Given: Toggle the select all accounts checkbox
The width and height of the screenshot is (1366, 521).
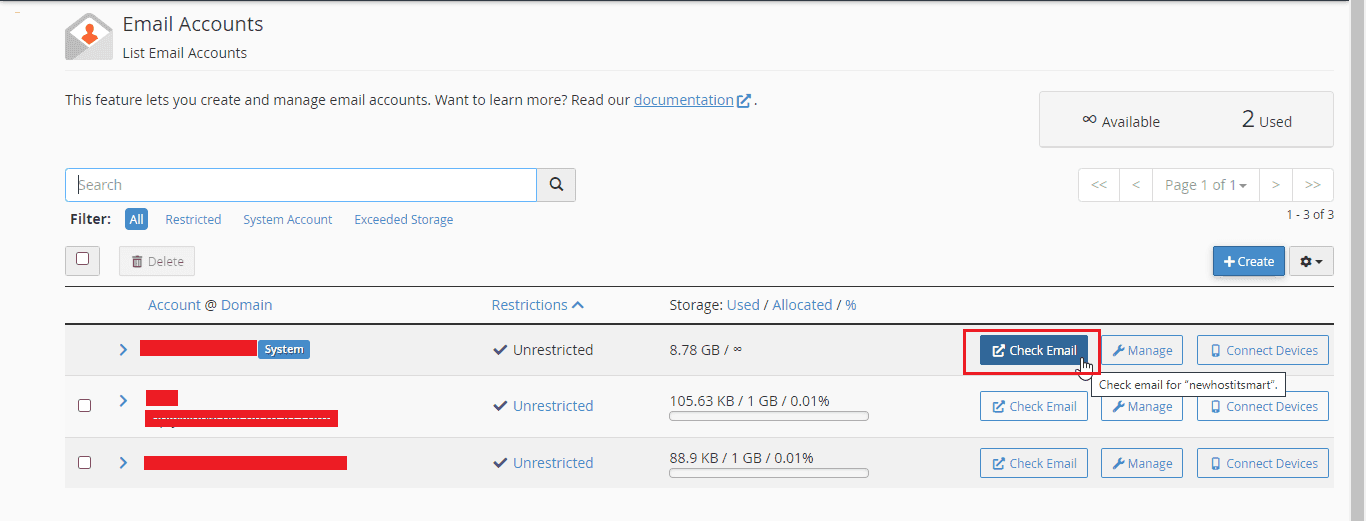Looking at the screenshot, I should (82, 259).
